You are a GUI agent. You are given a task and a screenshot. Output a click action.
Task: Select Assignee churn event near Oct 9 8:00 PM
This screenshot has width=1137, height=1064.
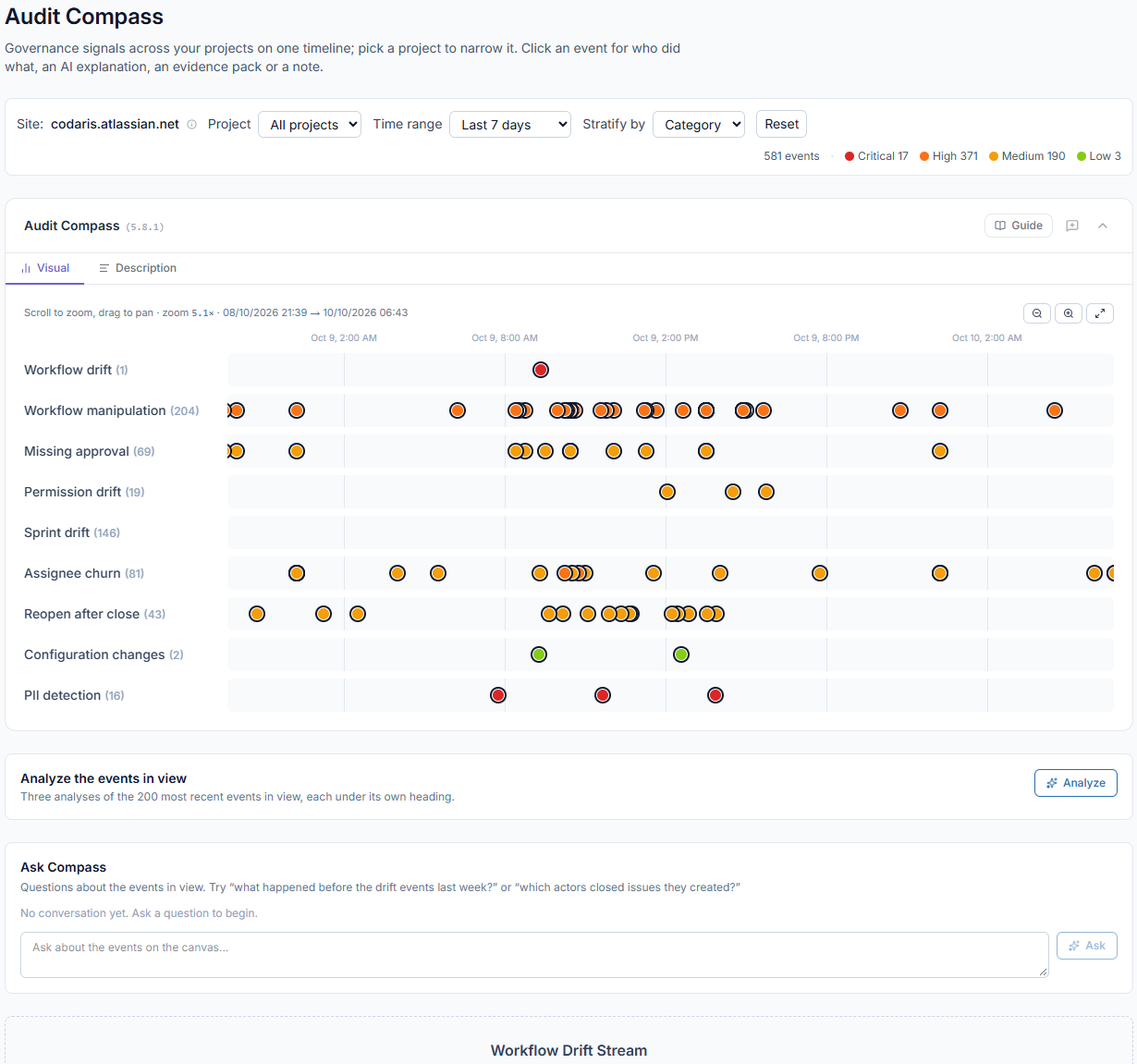pos(820,573)
